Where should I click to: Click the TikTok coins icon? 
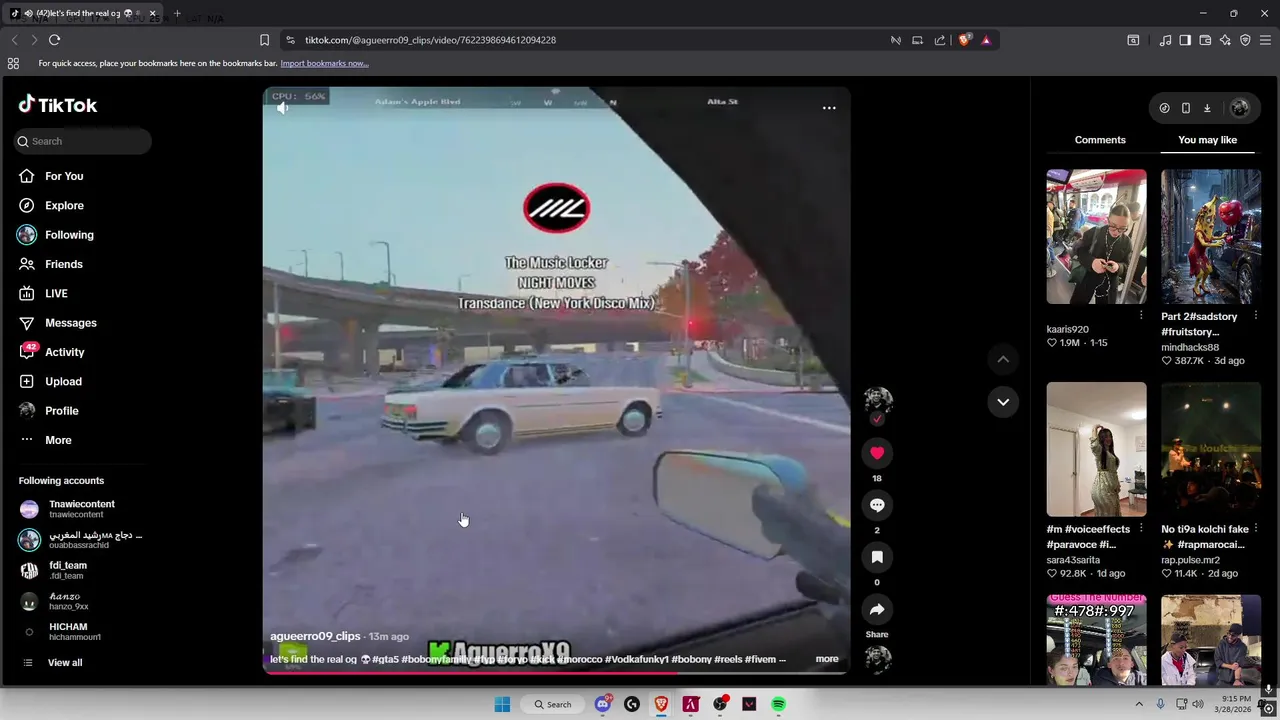[1164, 108]
